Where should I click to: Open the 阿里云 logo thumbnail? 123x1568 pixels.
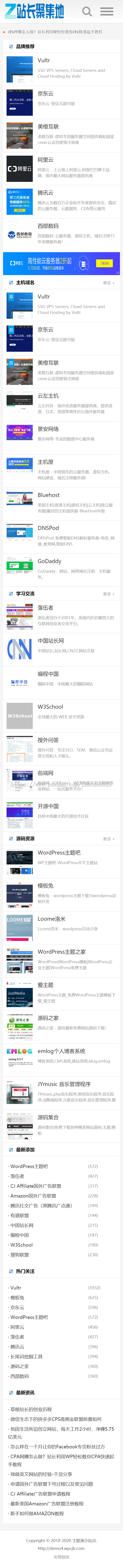click(19, 169)
